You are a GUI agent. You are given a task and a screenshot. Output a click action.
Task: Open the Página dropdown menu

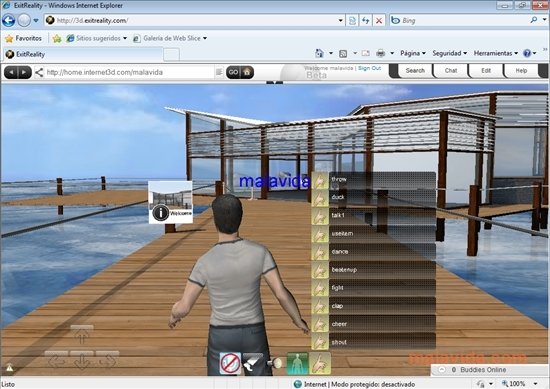pyautogui.click(x=413, y=53)
